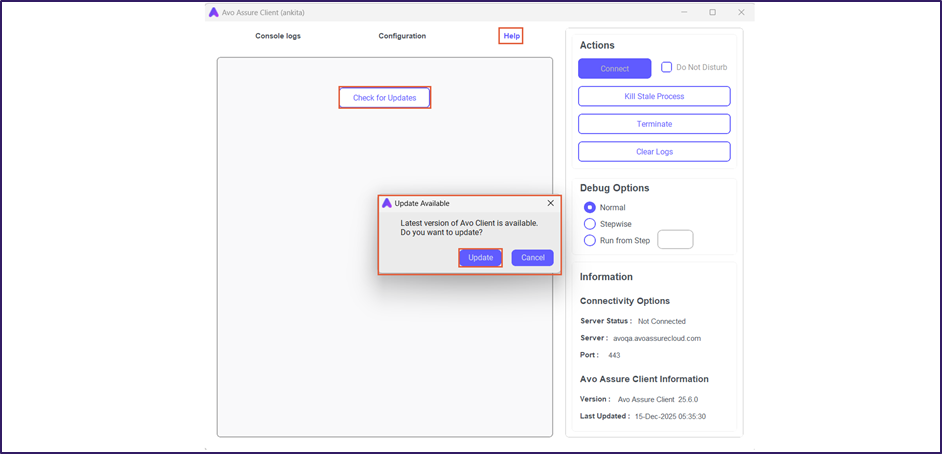Maximize the Avo Assure Client window
Image resolution: width=942 pixels, height=454 pixels.
coord(712,12)
